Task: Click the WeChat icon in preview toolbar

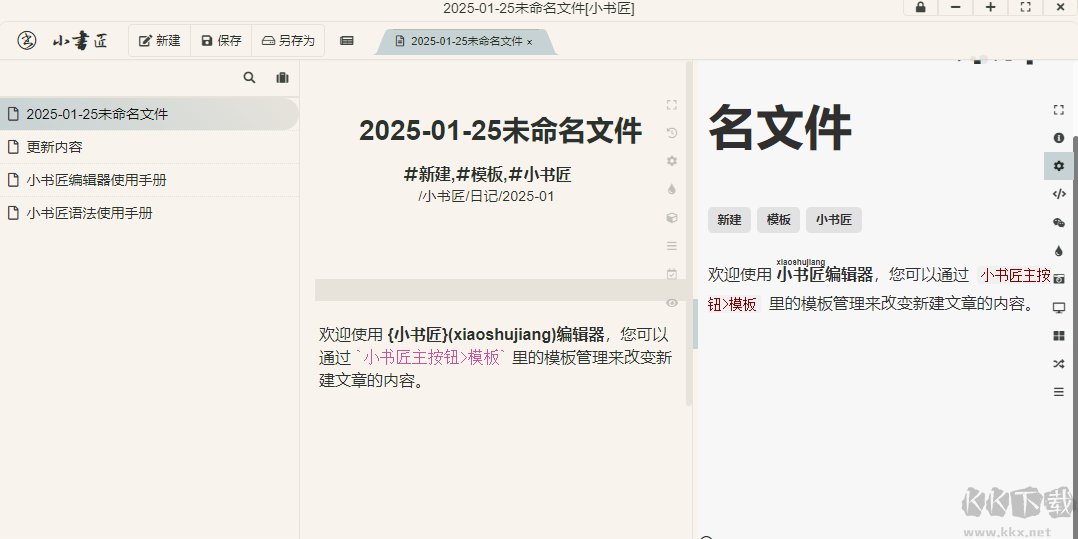Action: 1059,222
